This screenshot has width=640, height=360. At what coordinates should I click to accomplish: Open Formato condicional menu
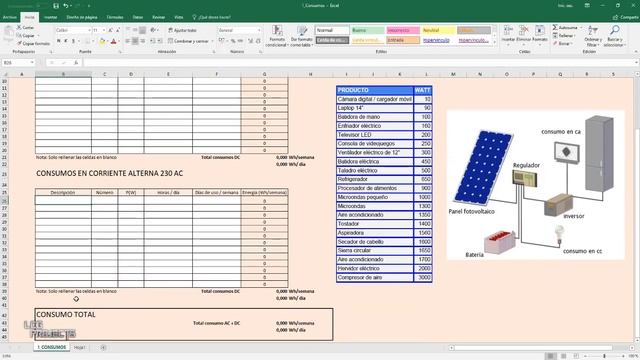click(x=277, y=36)
